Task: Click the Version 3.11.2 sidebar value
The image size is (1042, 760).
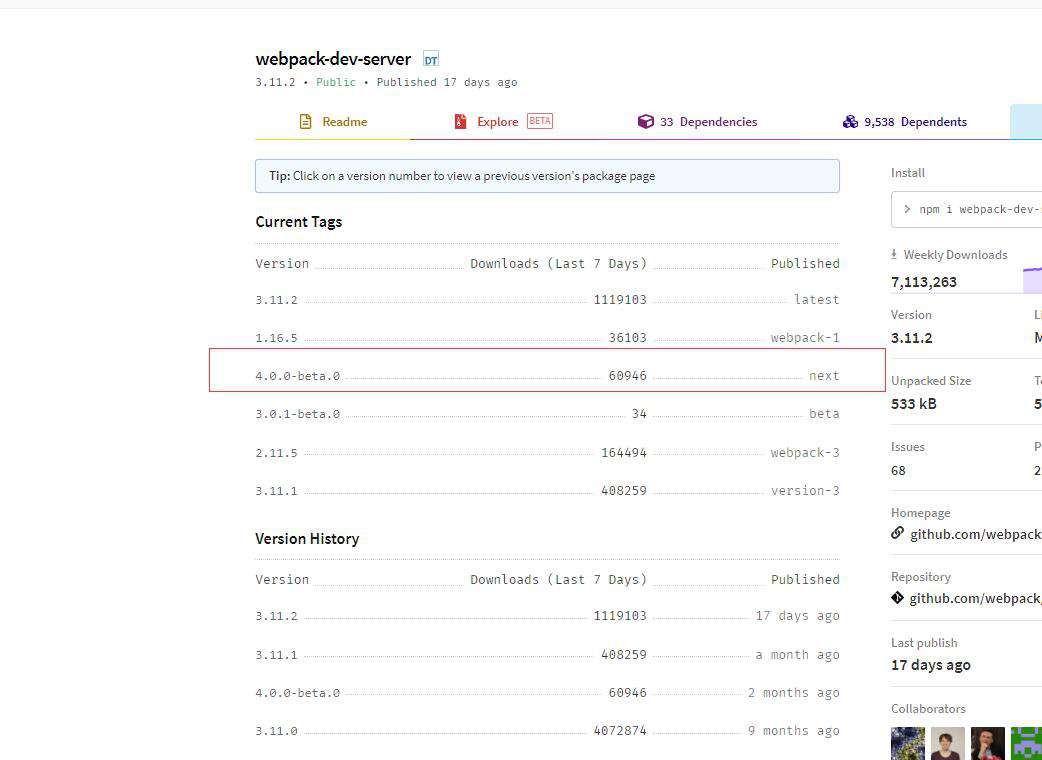Action: 912,338
